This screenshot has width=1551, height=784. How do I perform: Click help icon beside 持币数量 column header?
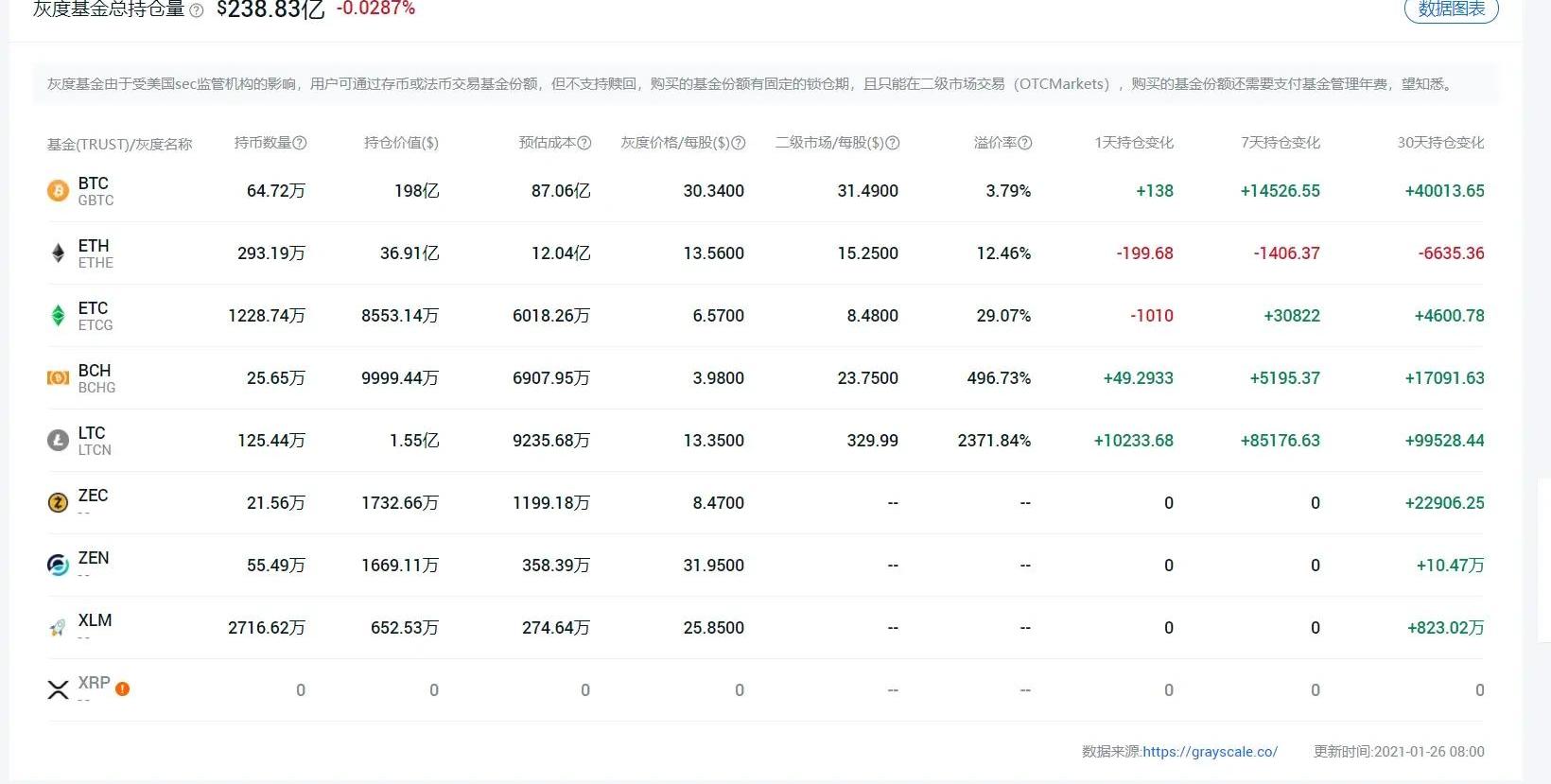(300, 143)
